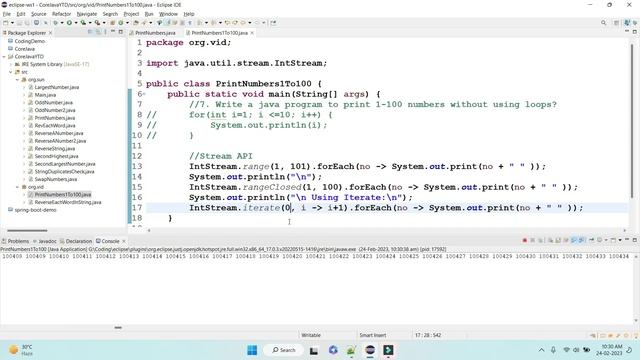
Task: Click Remove Launch icon in Console
Action: click(532, 240)
